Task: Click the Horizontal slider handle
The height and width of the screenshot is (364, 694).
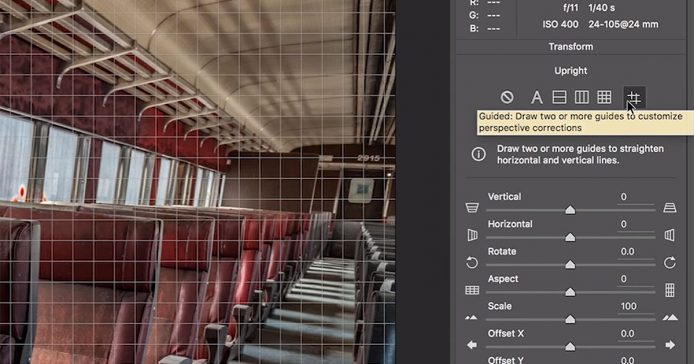Action: [570, 237]
